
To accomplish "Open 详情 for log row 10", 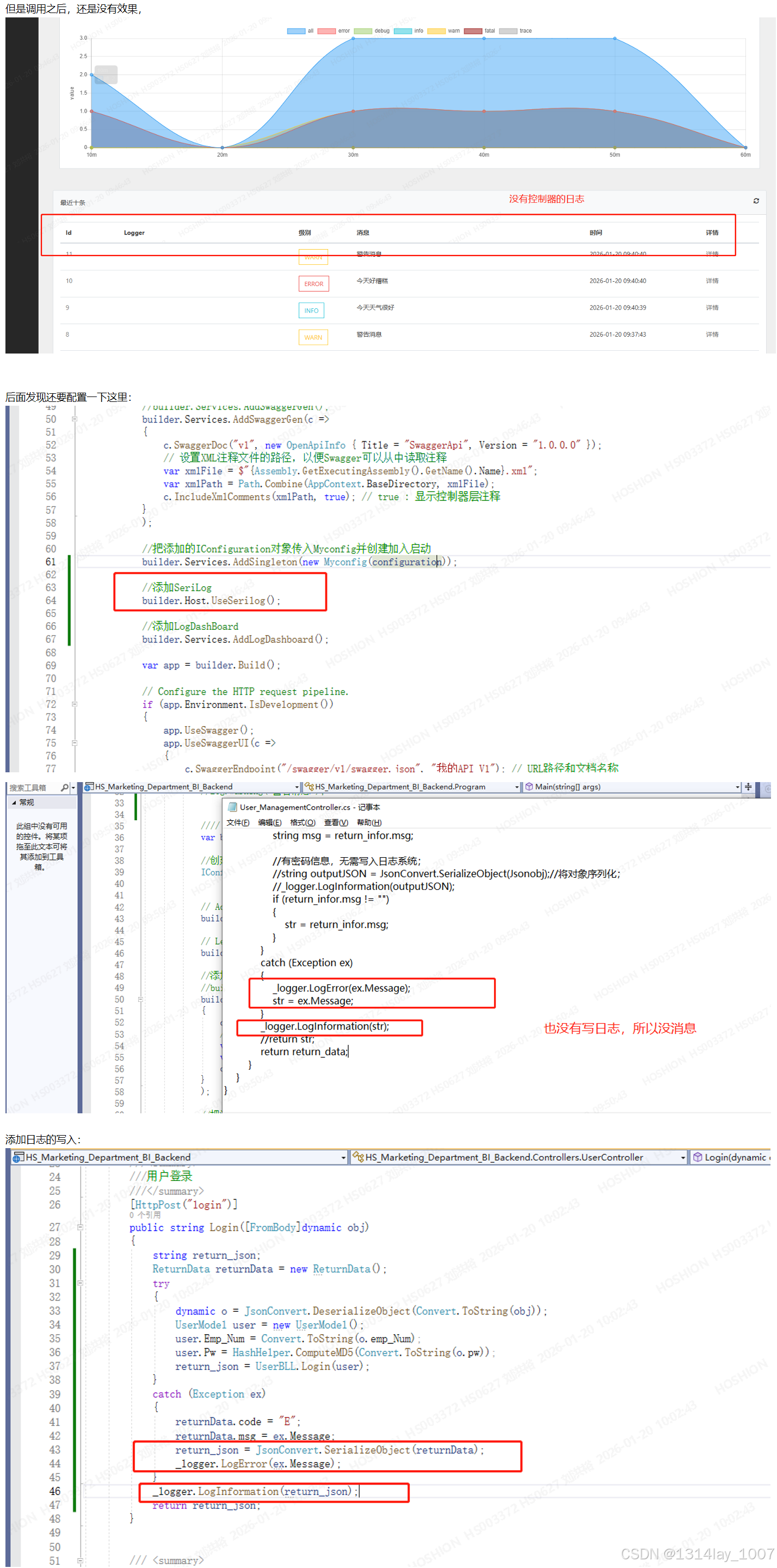I will tap(712, 281).
